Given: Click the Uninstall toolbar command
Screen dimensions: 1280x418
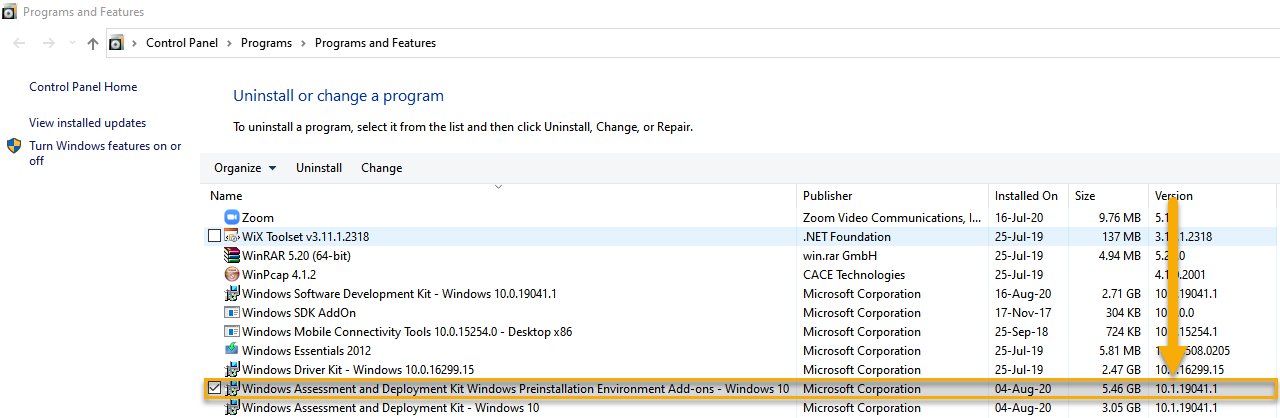Looking at the screenshot, I should tap(319, 168).
